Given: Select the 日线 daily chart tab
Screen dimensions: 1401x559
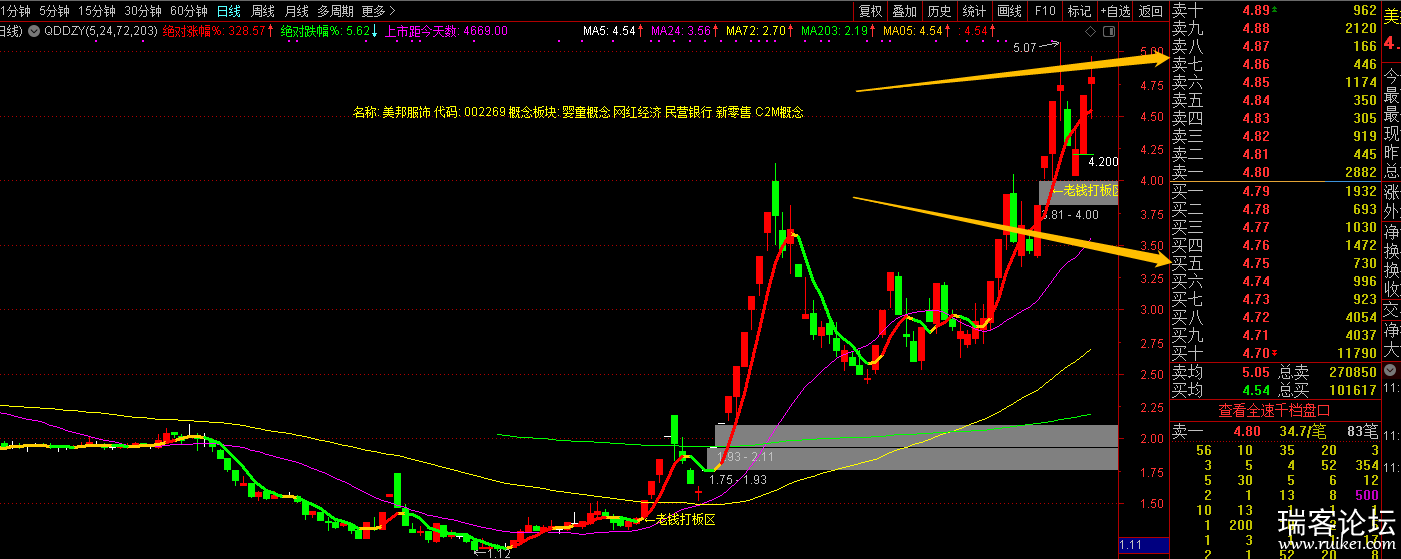Looking at the screenshot, I should point(229,11).
